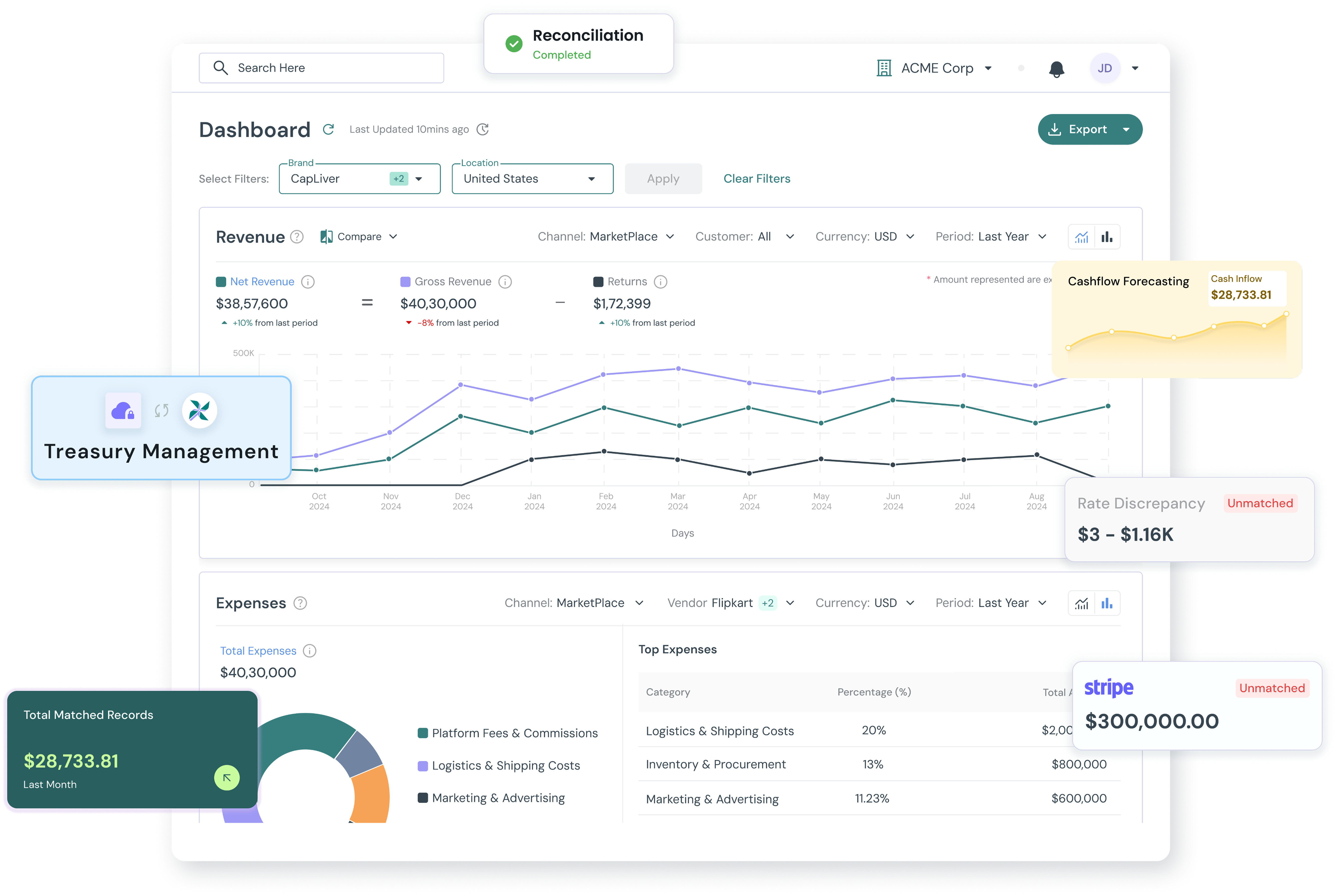Viewport: 1337px width, 896px height.
Task: Open the Location United States dropdown
Action: pos(533,179)
